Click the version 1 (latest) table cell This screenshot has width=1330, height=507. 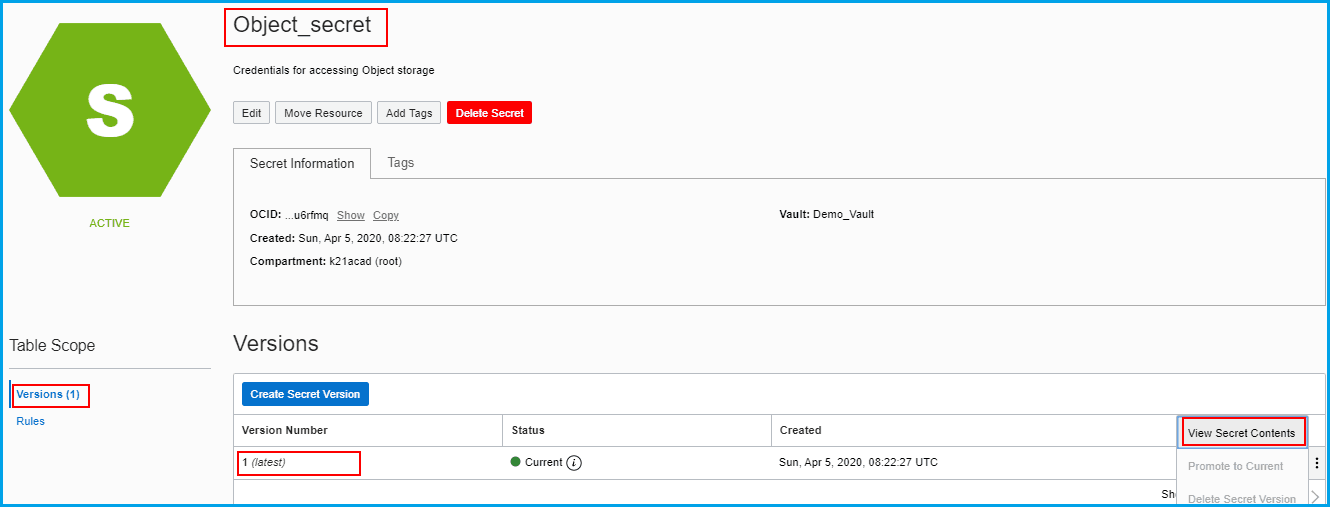300,463
